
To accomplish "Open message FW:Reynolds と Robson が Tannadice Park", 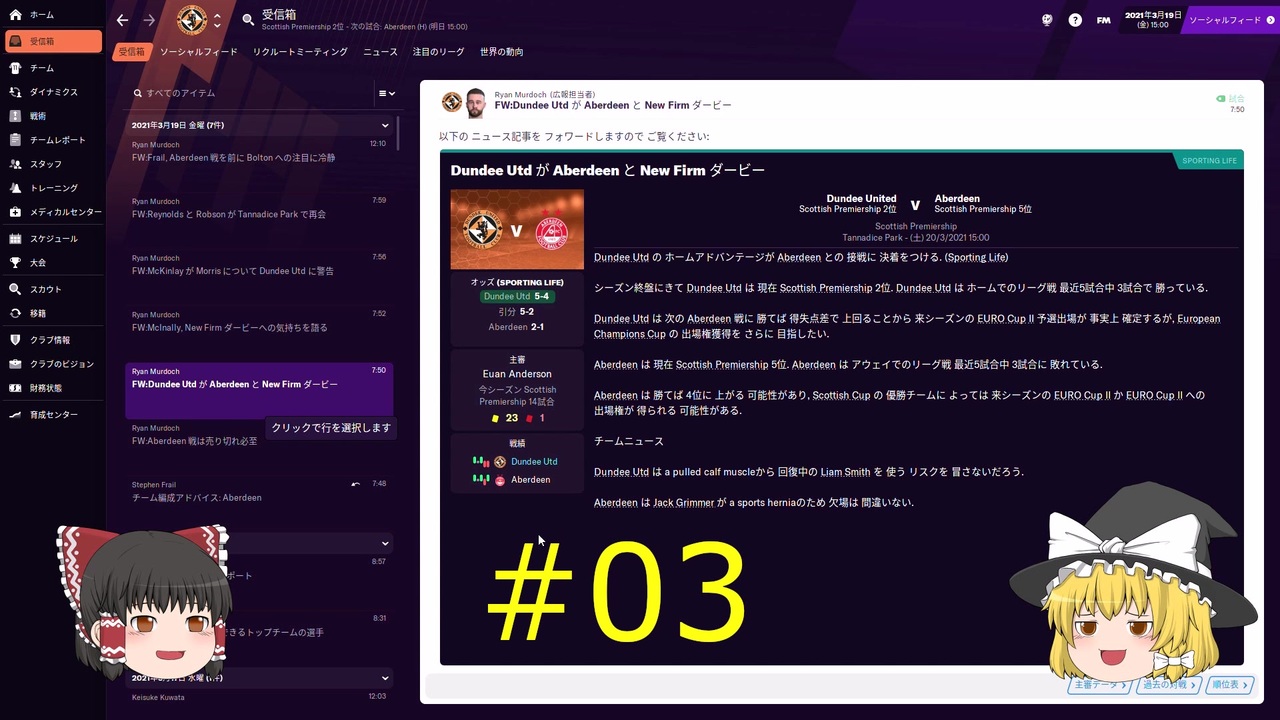I will (259, 220).
